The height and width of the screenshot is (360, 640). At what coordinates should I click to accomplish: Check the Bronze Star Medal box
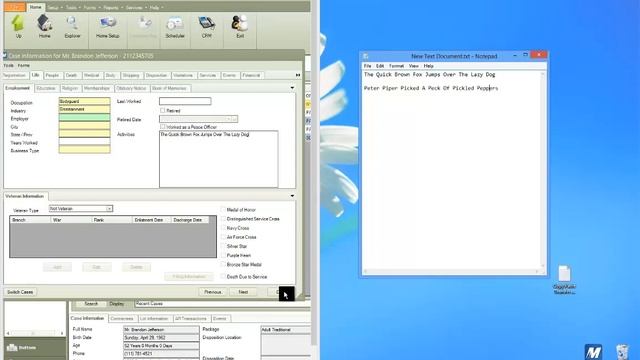[x=223, y=264]
